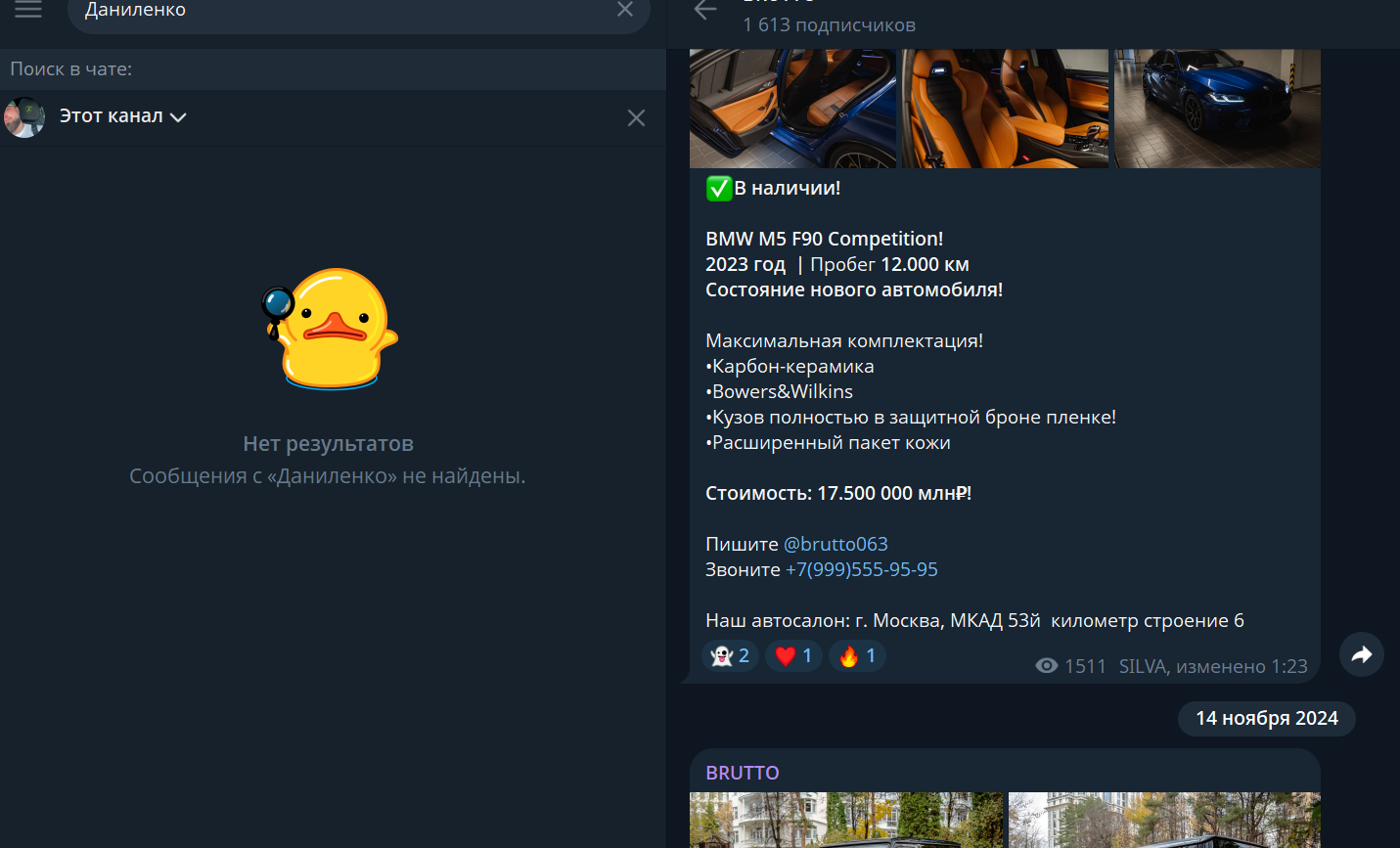Click the forward share arrow button
The width and height of the screenshot is (1400, 848).
(1362, 655)
